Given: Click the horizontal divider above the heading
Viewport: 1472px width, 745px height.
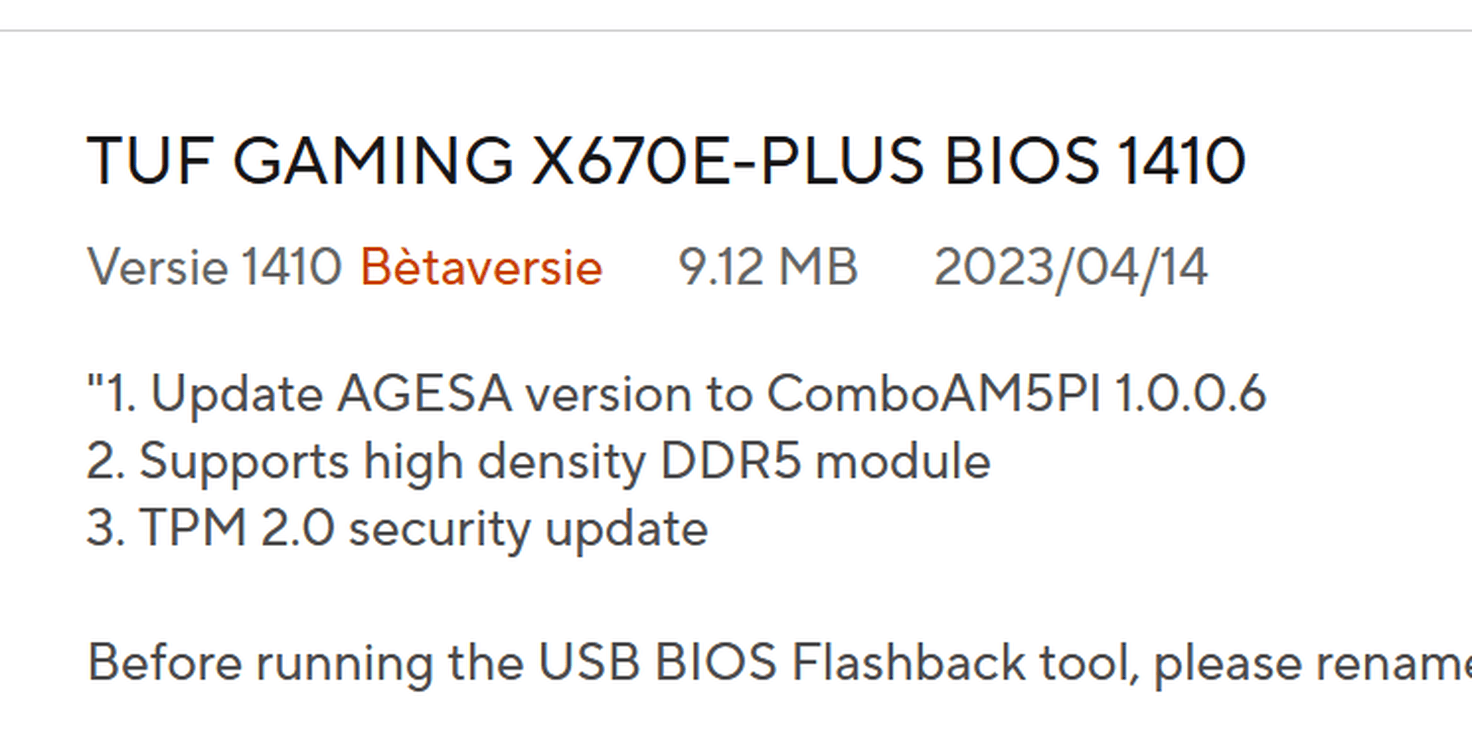Looking at the screenshot, I should [736, 31].
